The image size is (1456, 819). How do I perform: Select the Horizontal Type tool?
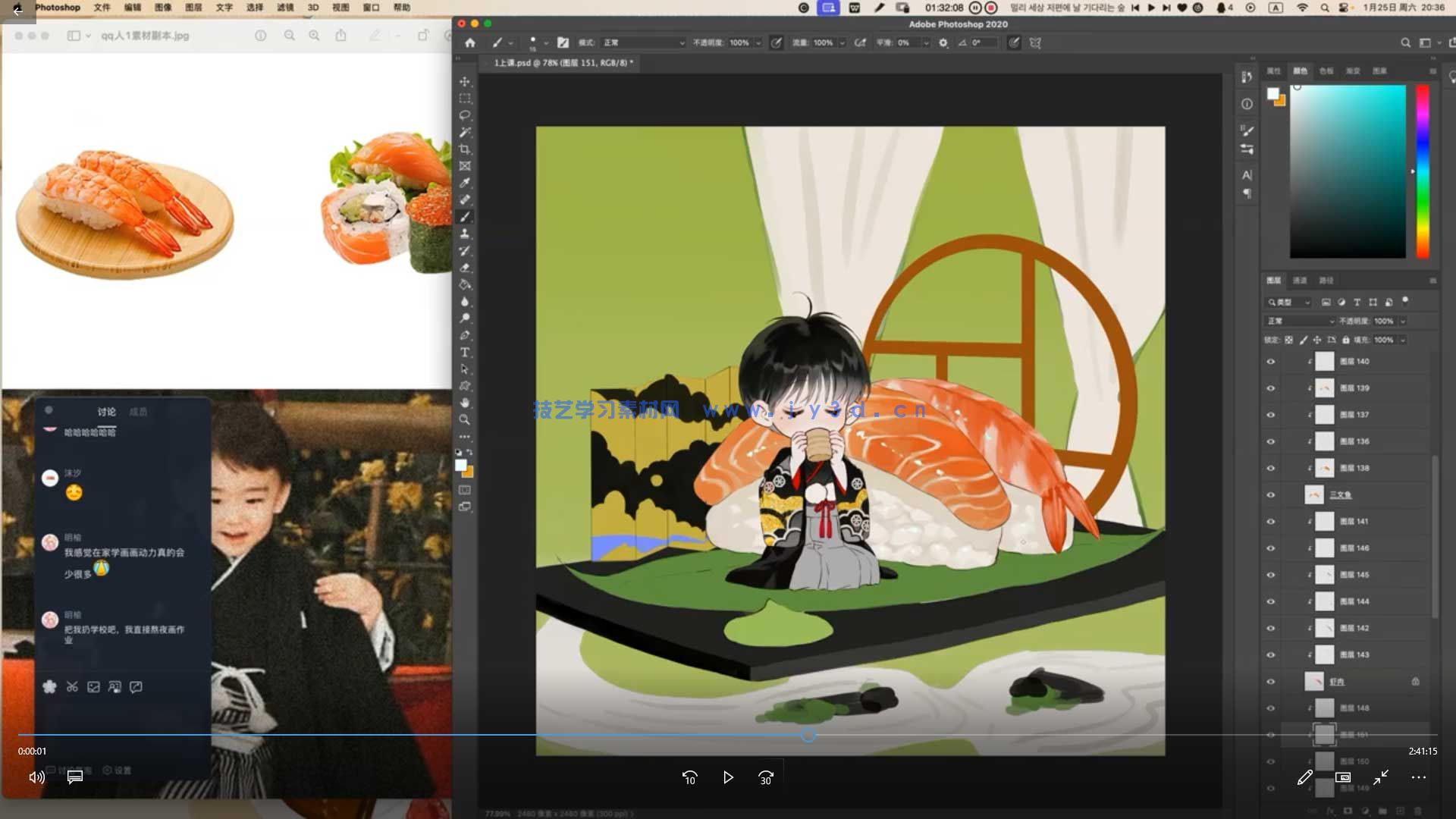click(x=465, y=353)
